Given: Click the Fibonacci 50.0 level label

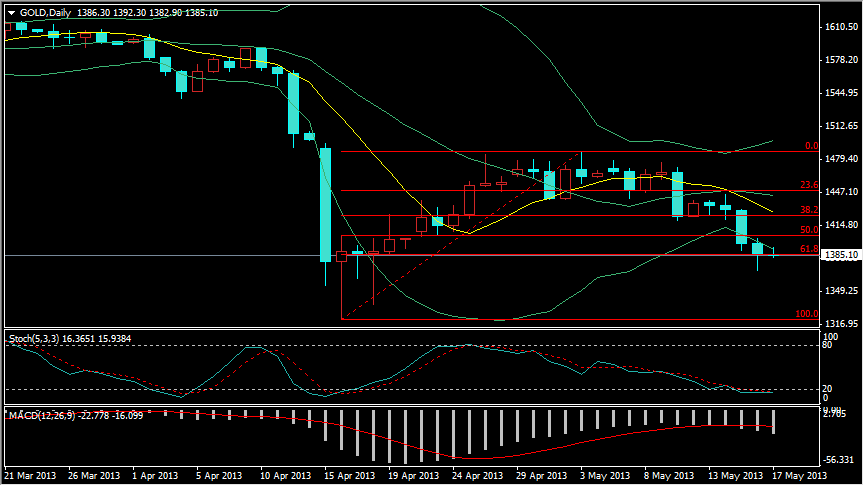Looking at the screenshot, I should click(809, 230).
